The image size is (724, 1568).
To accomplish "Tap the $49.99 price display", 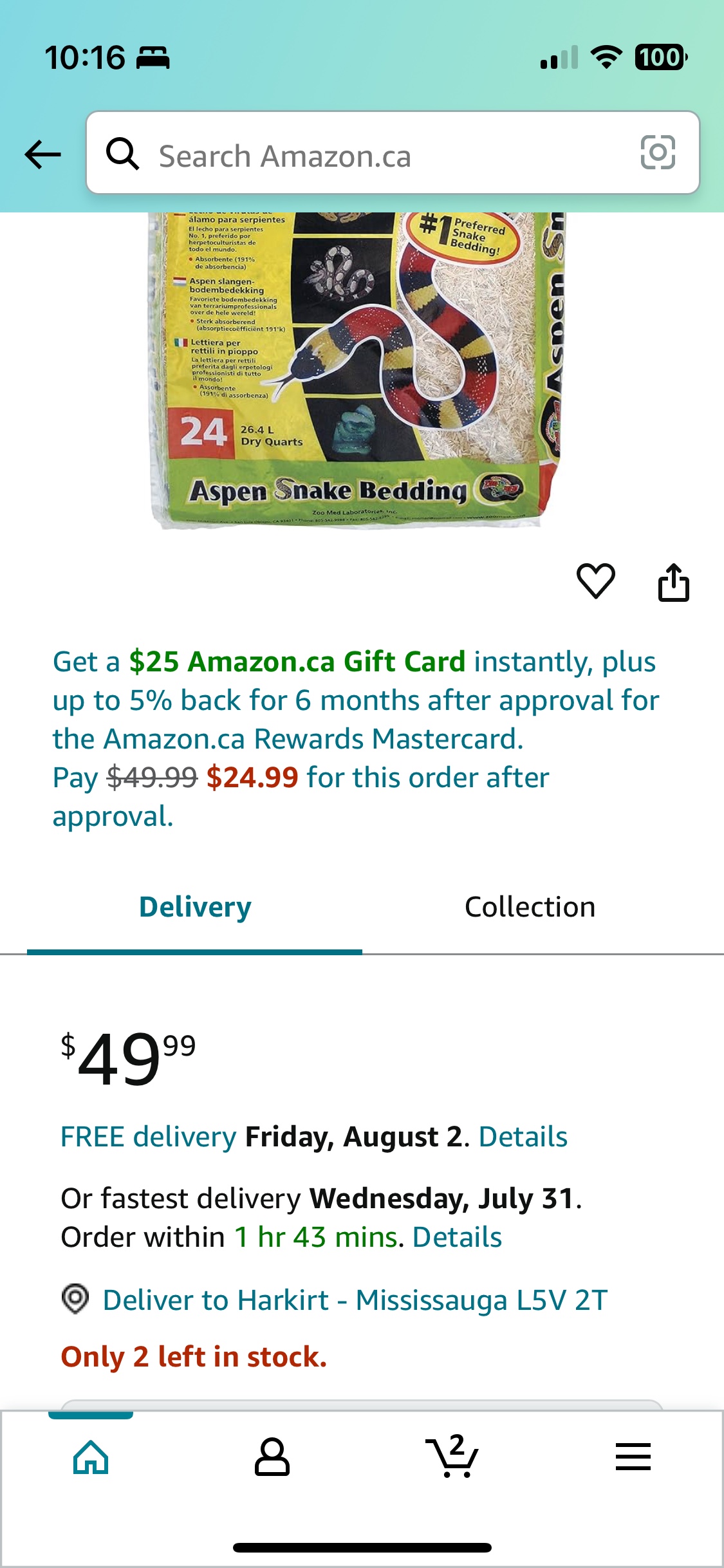I will click(128, 1058).
